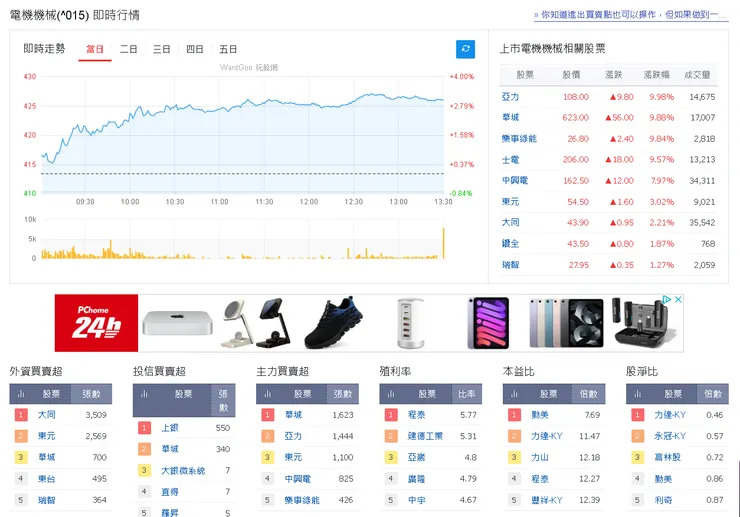The height and width of the screenshot is (517, 740).
Task: Open 瑞智 in related stocks table
Action: point(510,265)
